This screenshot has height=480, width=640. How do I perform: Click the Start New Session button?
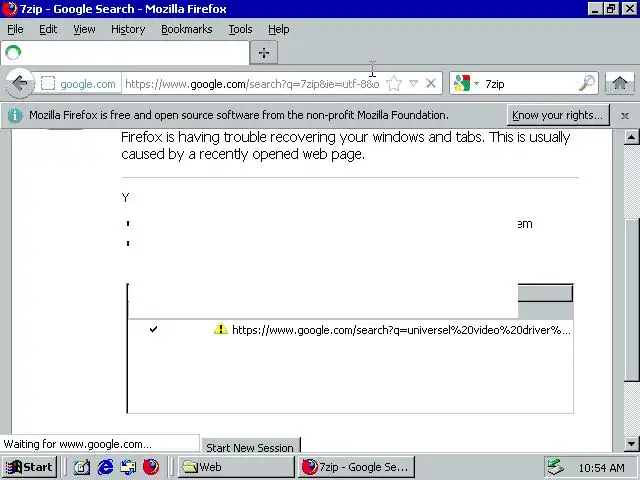[x=250, y=446]
